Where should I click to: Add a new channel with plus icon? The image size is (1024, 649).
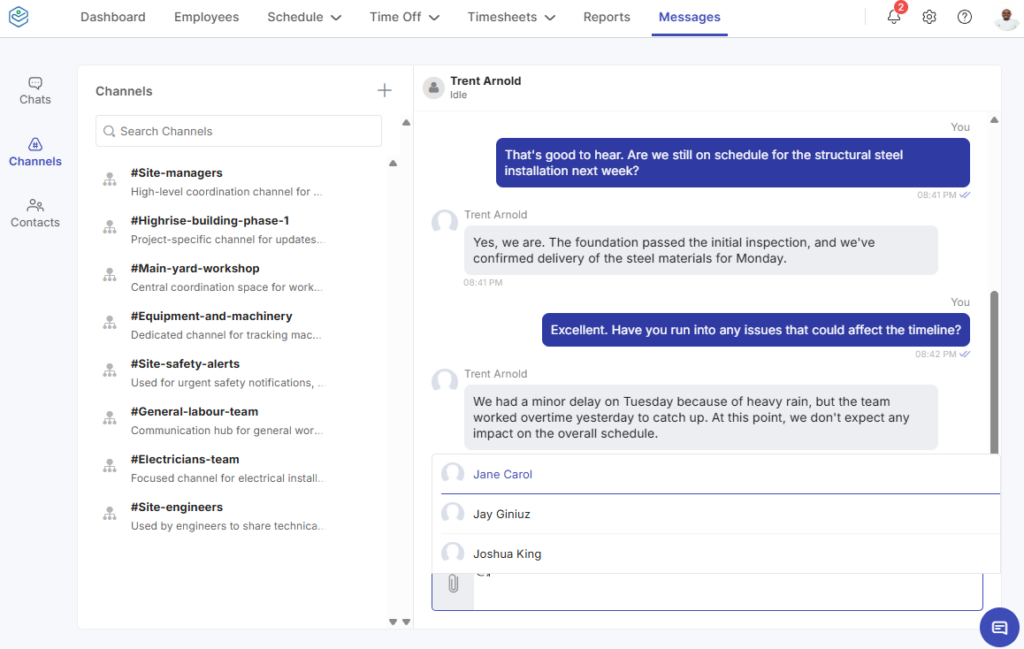click(384, 90)
